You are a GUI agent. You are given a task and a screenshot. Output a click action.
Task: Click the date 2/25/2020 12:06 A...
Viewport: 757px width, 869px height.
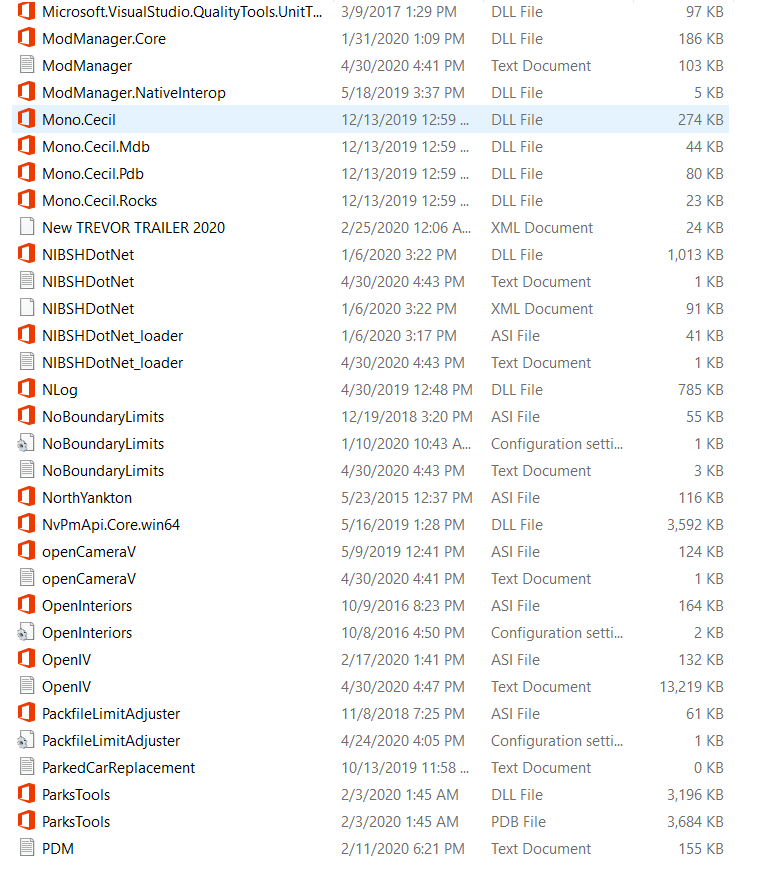pos(406,227)
